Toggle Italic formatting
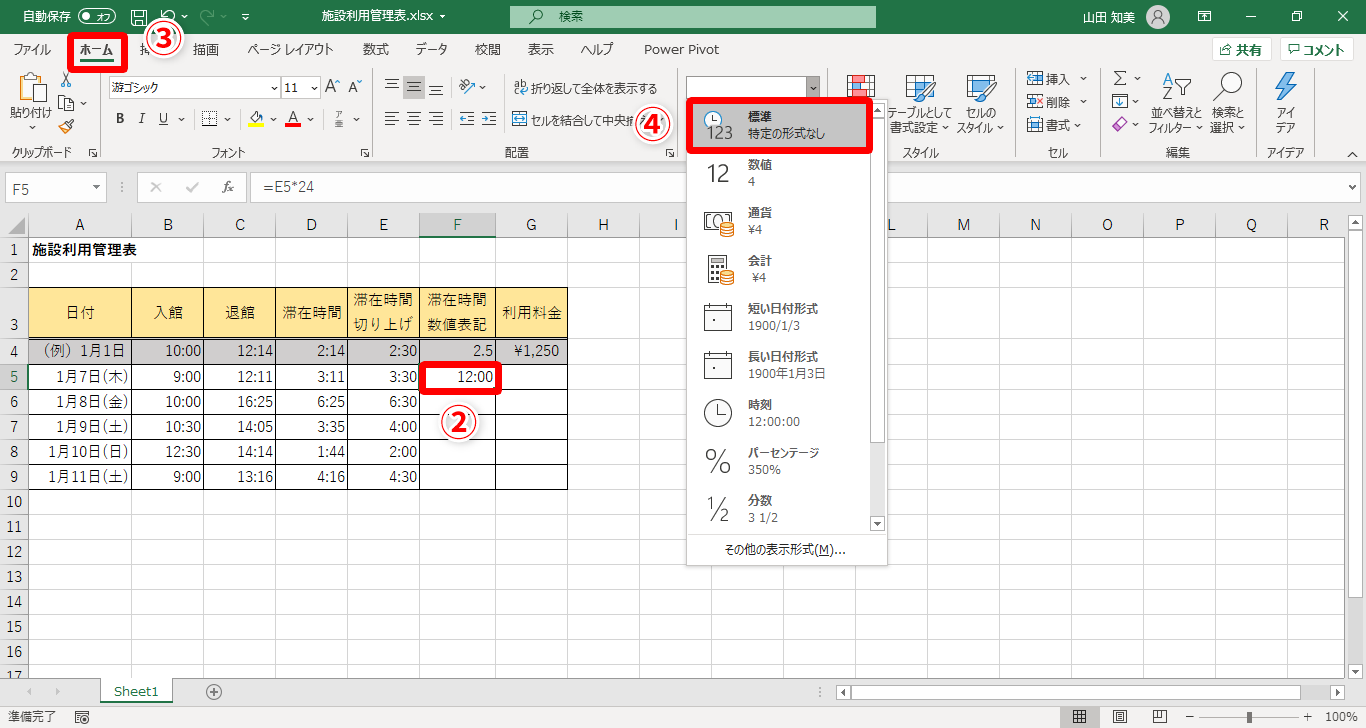1366x728 pixels. 142,119
